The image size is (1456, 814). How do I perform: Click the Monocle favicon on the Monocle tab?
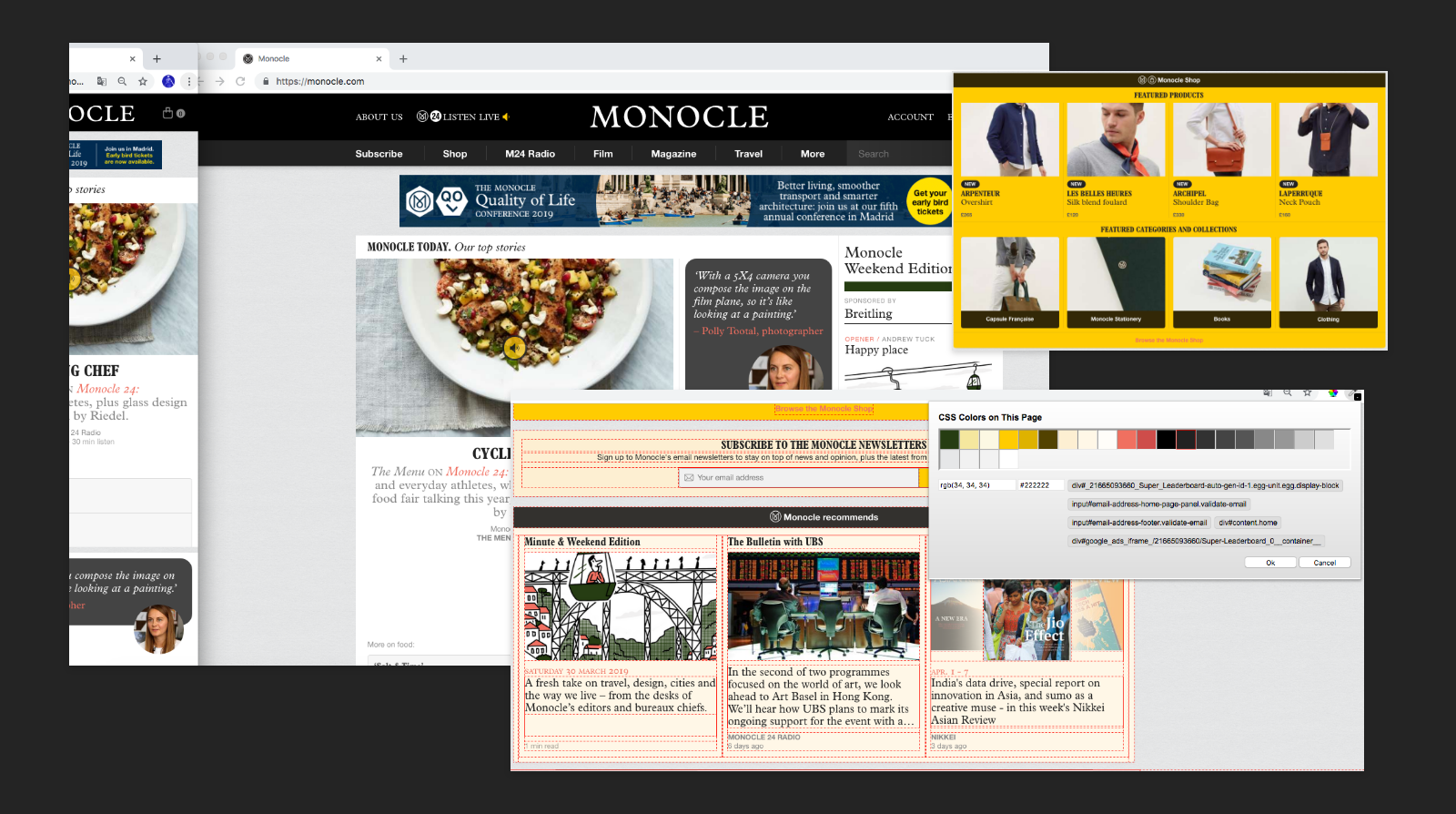(x=248, y=58)
